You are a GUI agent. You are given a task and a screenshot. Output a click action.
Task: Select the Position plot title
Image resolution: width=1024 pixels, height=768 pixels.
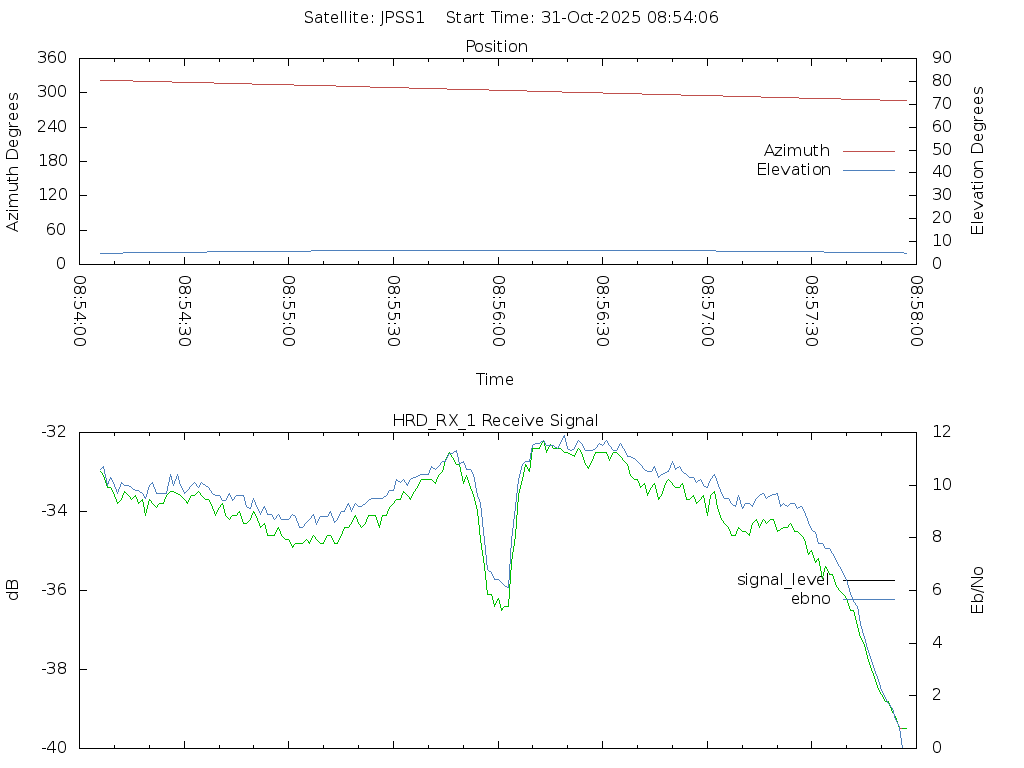[497, 46]
